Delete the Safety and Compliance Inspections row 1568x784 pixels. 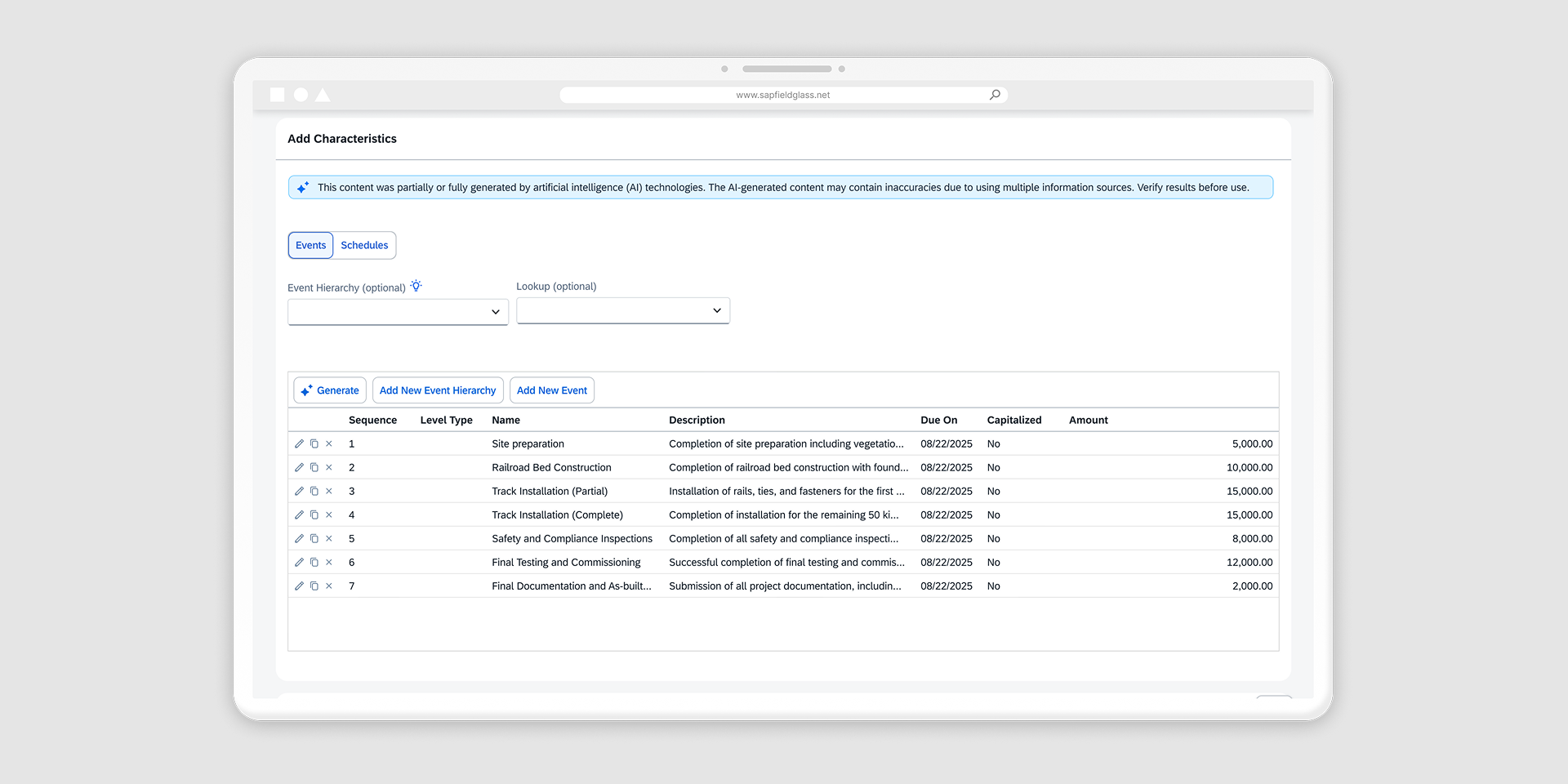click(x=329, y=539)
